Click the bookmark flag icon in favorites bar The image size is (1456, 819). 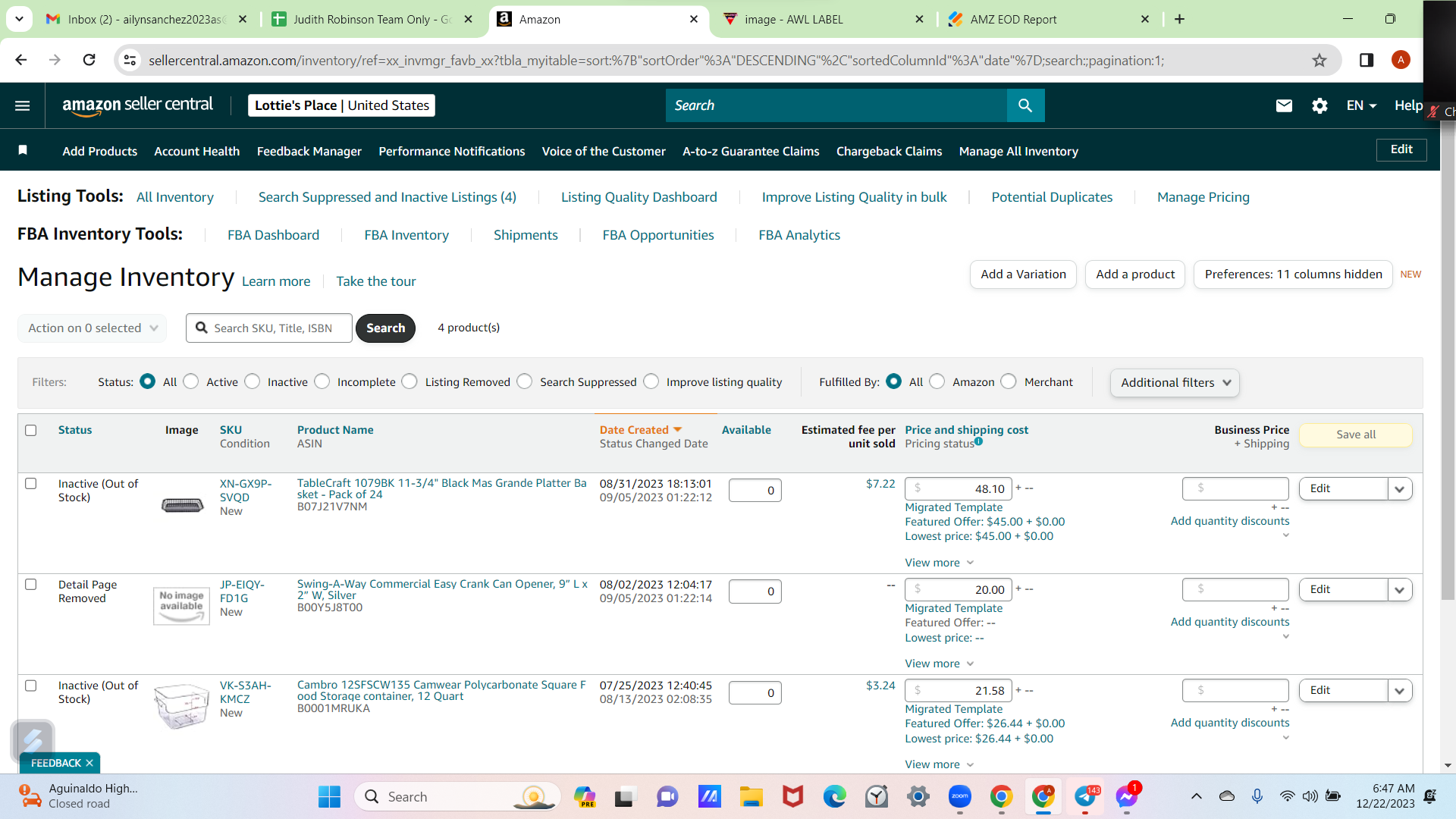tap(23, 150)
